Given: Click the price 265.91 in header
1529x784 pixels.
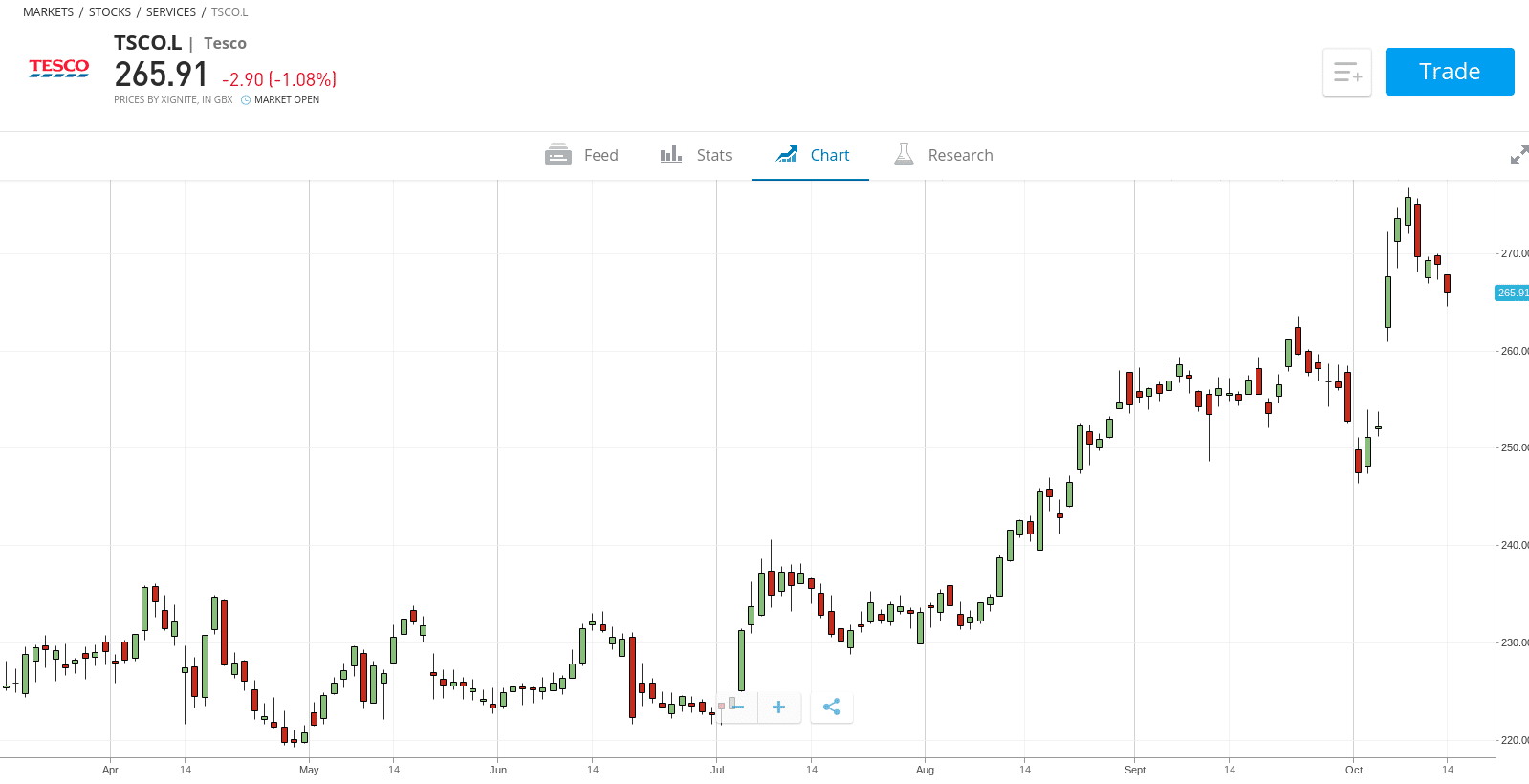Looking at the screenshot, I should [x=161, y=74].
